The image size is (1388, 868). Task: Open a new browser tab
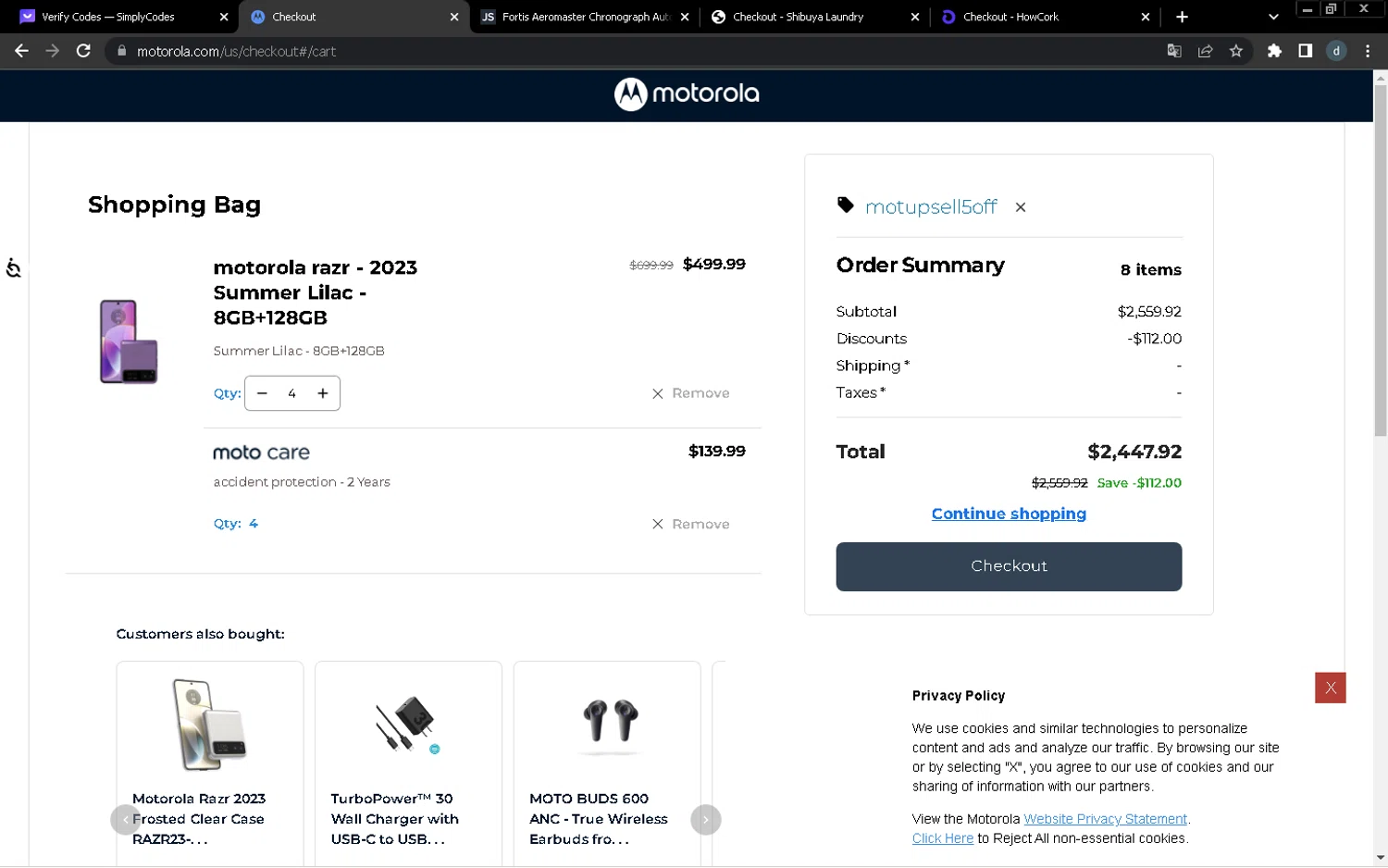[1182, 17]
